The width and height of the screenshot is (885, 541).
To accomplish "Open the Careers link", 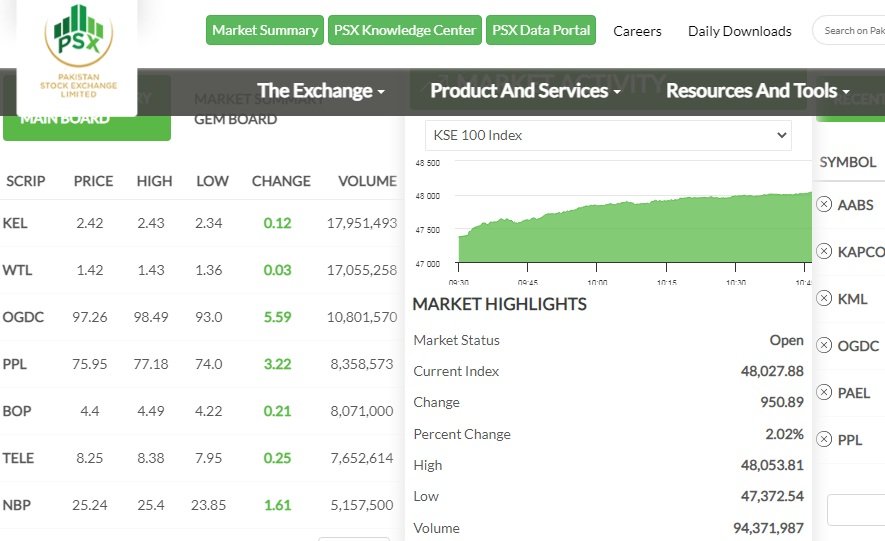I will 637,31.
